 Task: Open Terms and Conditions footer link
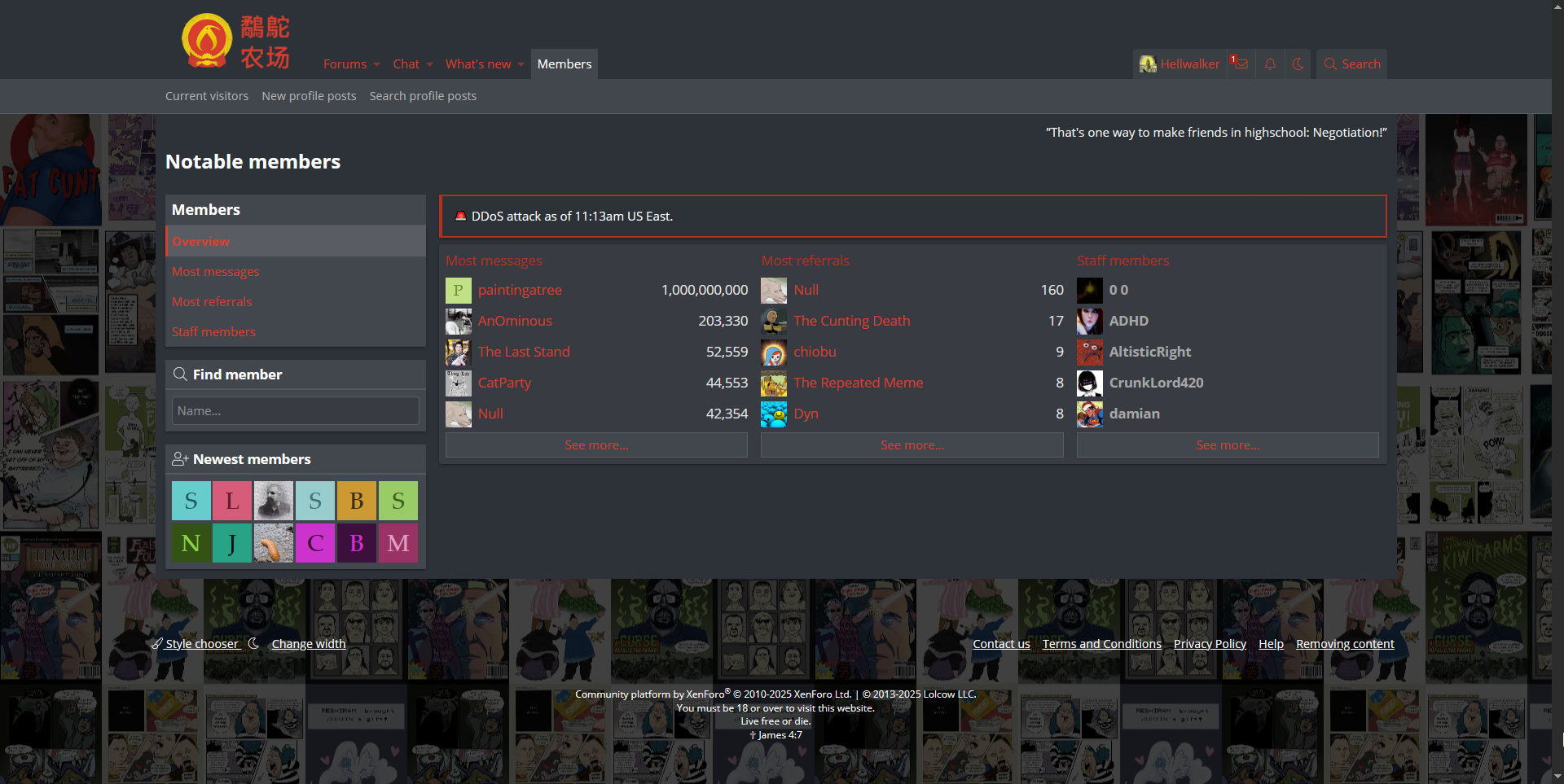tap(1102, 644)
